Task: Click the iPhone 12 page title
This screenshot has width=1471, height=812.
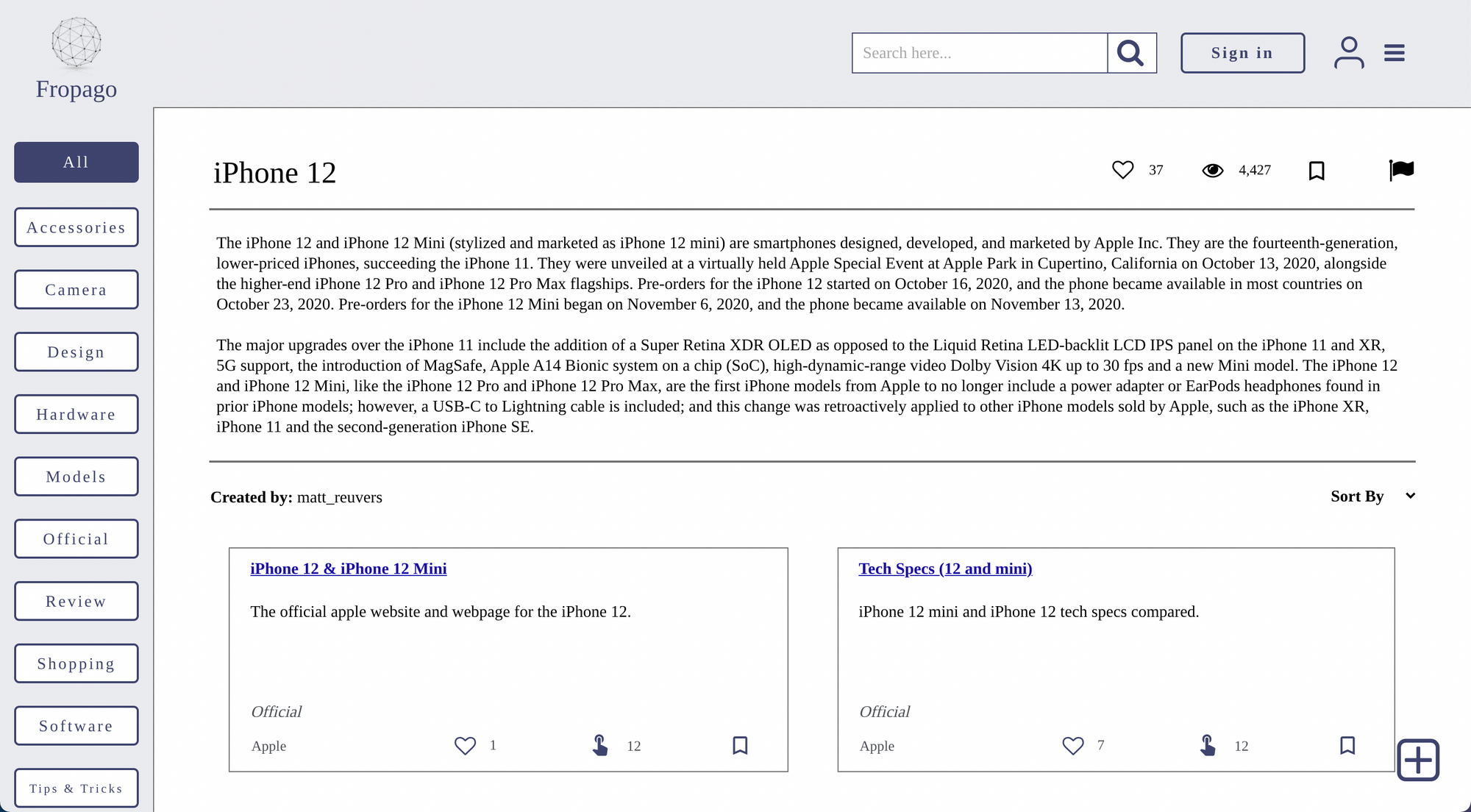Action: coord(274,173)
